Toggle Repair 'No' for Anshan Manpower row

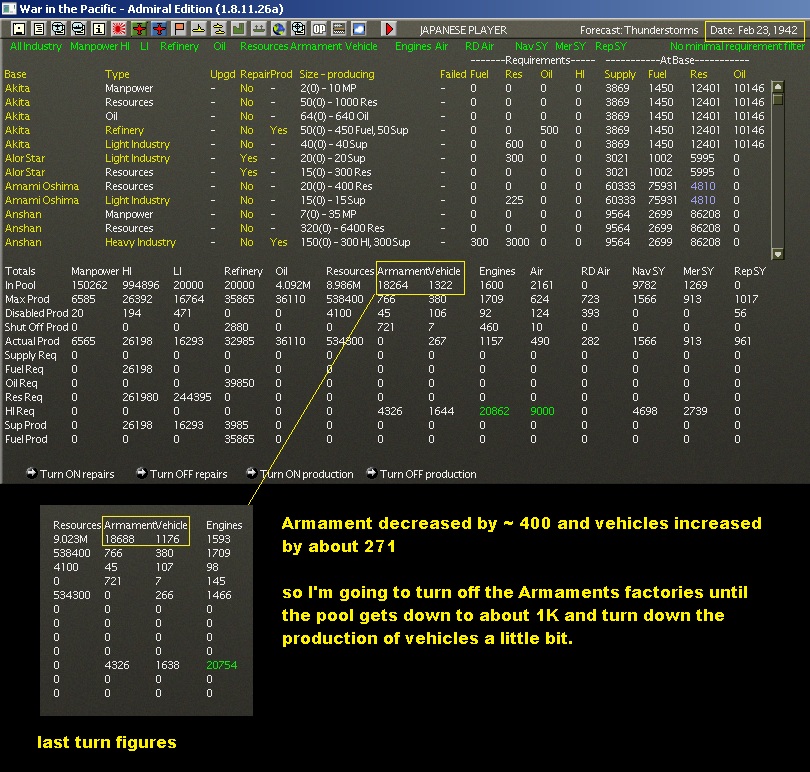pos(246,214)
